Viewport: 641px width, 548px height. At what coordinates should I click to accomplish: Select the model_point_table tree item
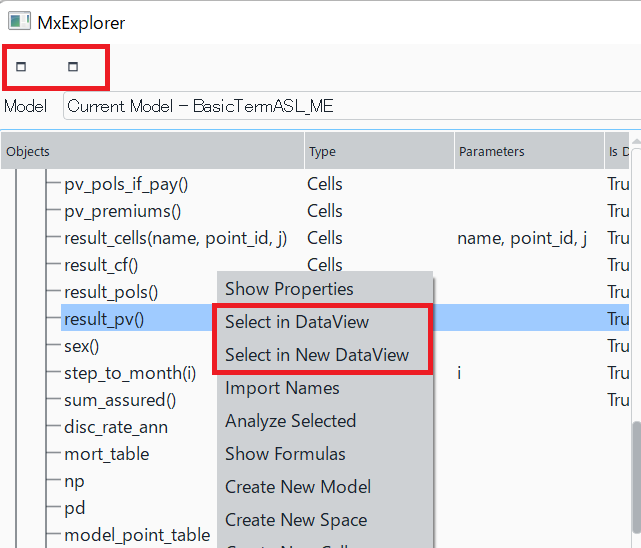point(137,535)
